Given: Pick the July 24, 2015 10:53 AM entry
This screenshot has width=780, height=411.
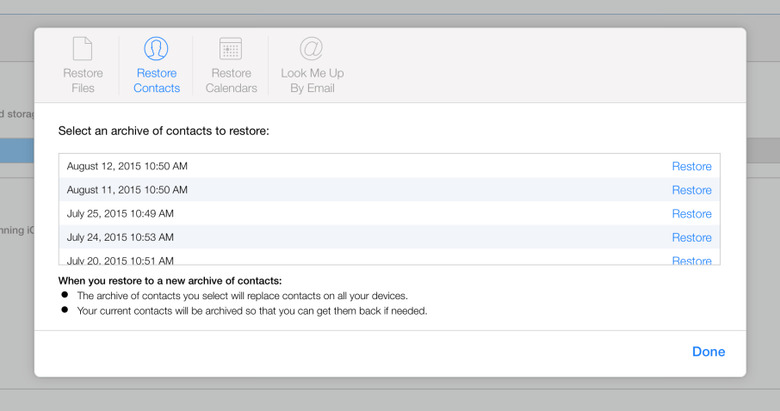Looking at the screenshot, I should click(120, 238).
